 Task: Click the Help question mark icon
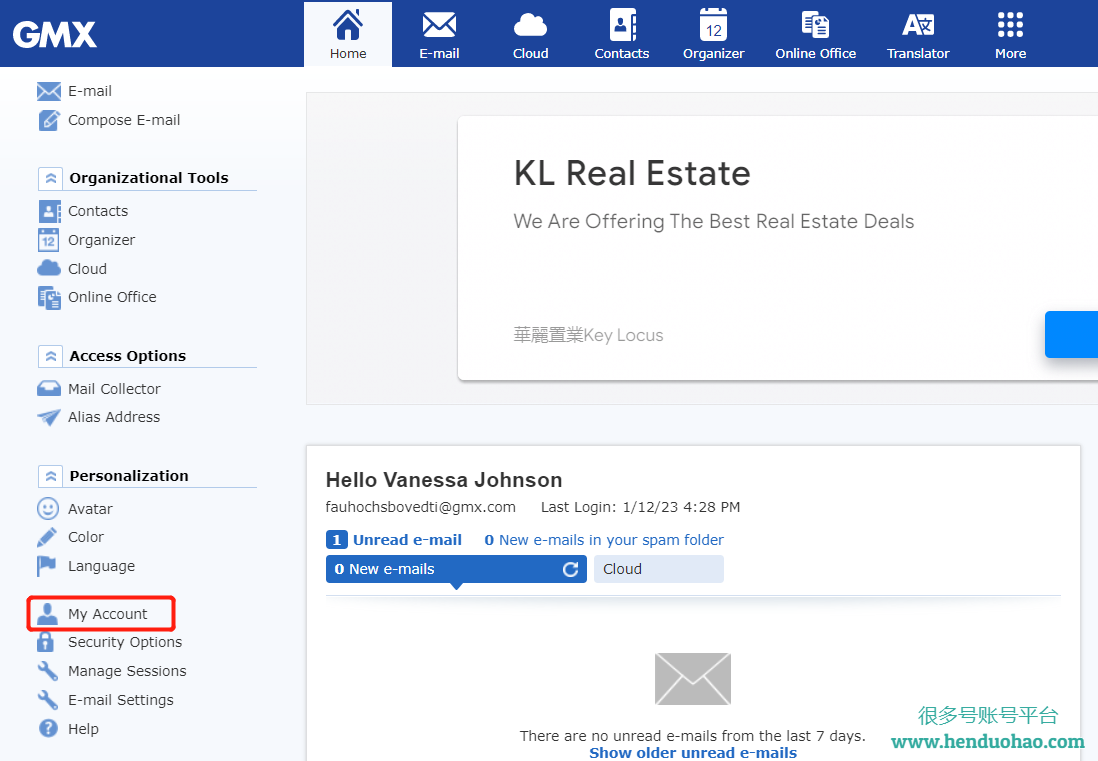tap(48, 729)
